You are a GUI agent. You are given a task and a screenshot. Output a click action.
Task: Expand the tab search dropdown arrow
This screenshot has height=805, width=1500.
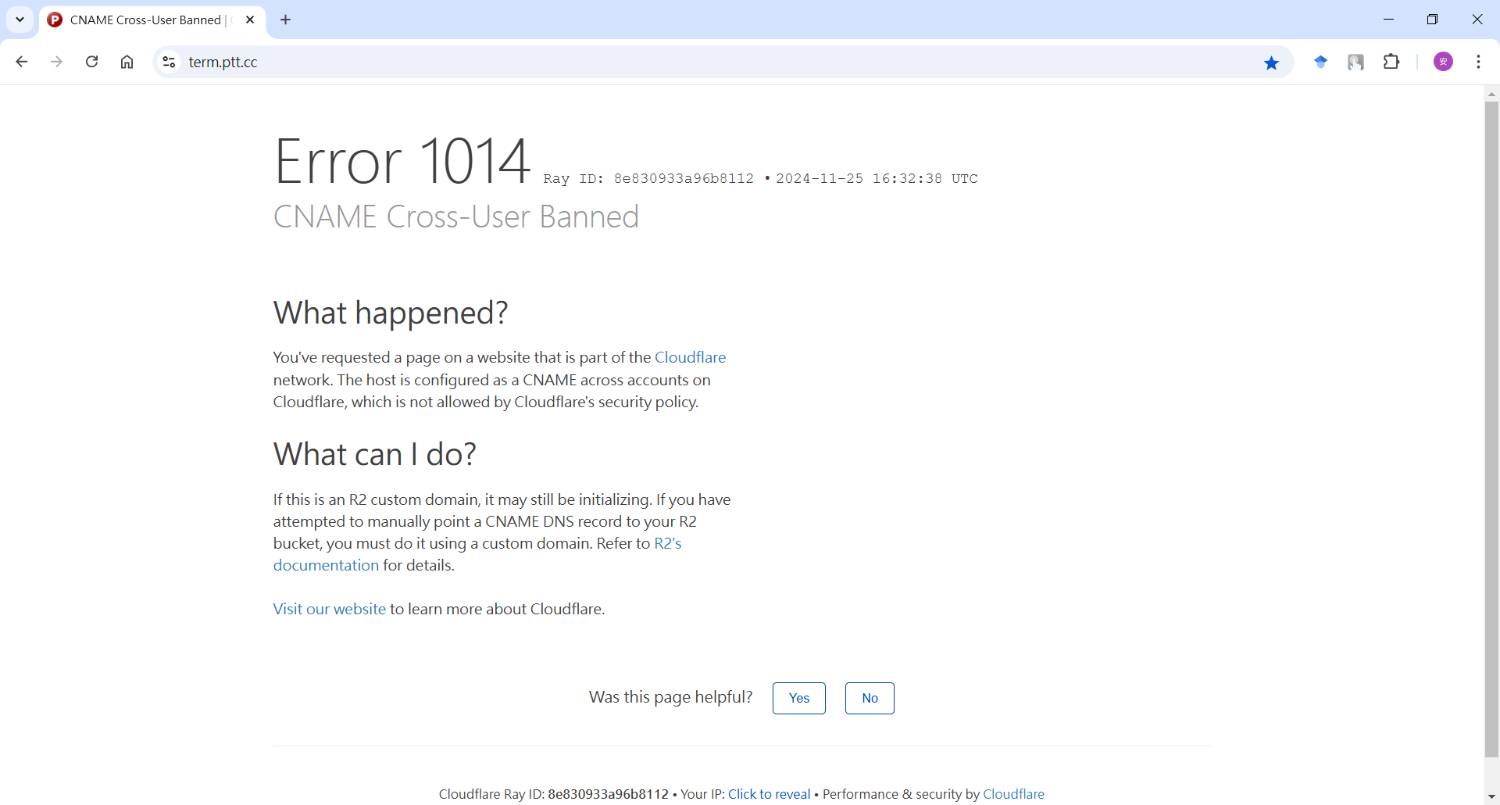click(x=19, y=20)
